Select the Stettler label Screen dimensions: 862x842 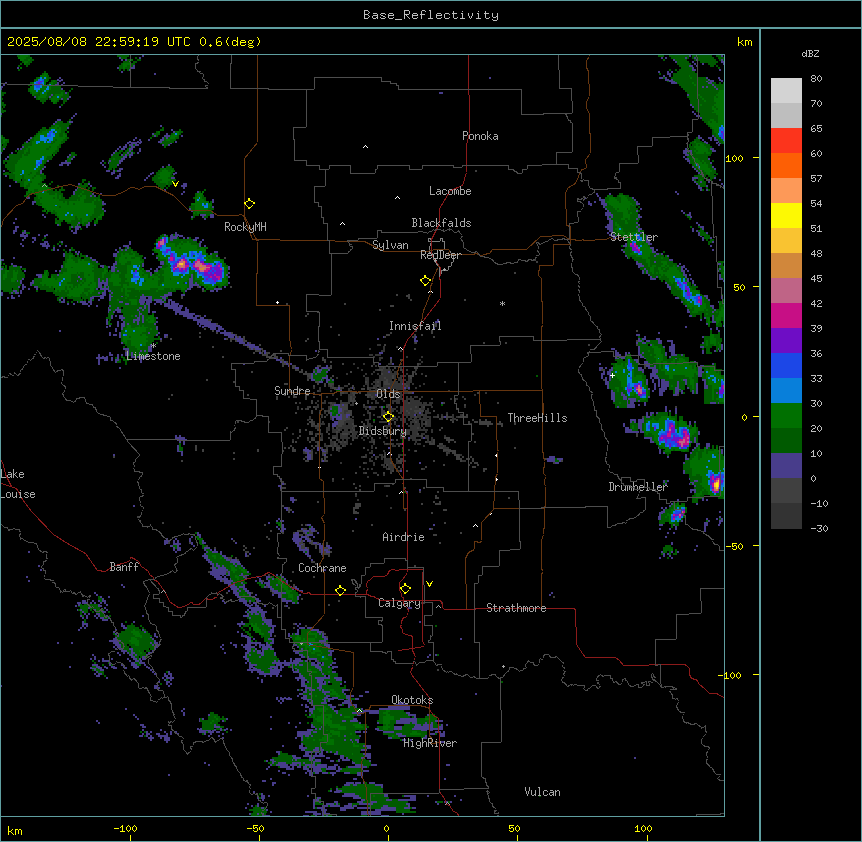pos(634,237)
